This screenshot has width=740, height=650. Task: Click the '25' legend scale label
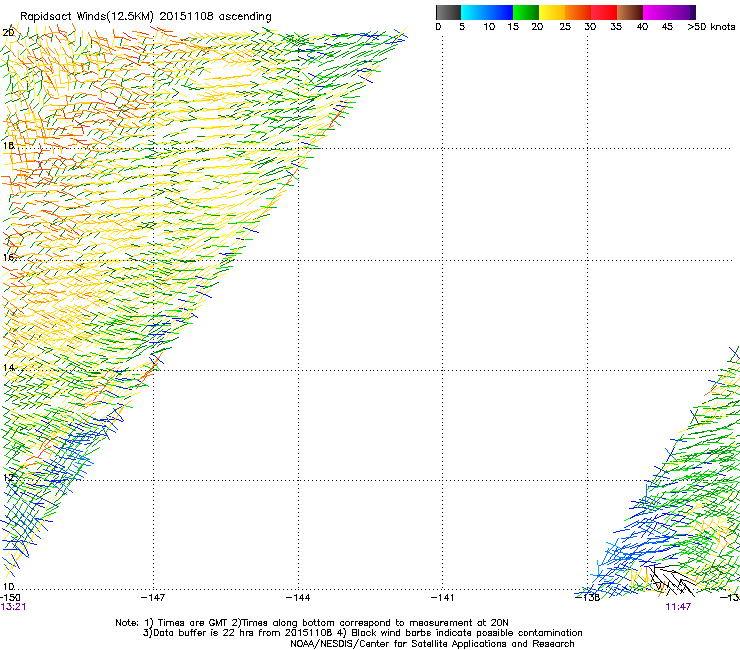(565, 27)
